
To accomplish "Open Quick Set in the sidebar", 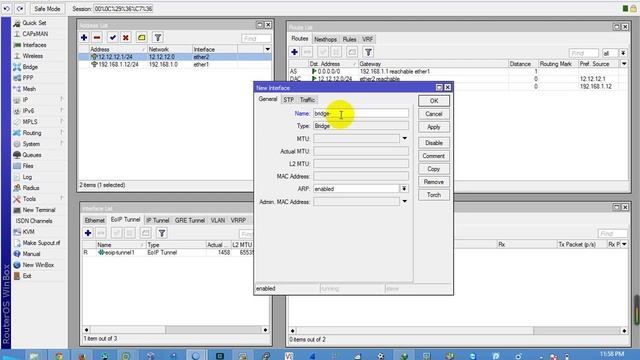I will (34, 23).
